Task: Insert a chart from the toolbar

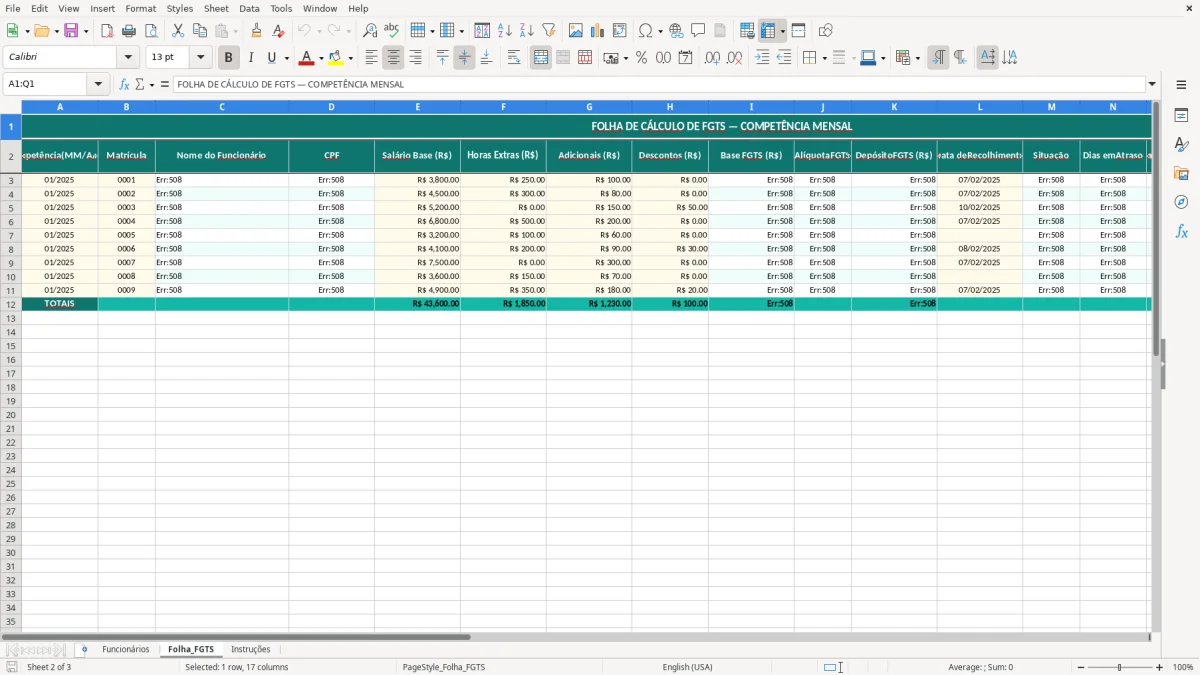Action: pyautogui.click(x=597, y=29)
